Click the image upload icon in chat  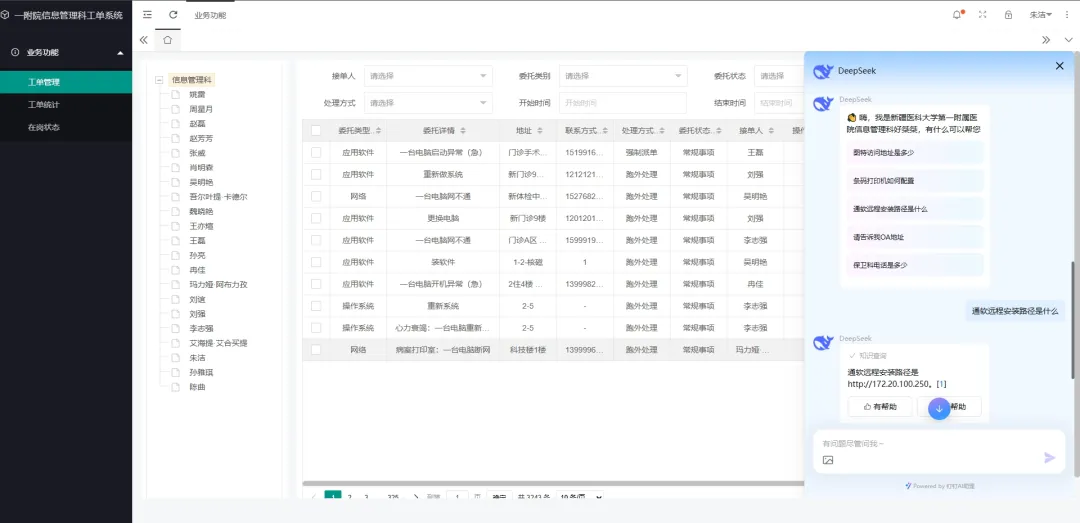coord(828,460)
